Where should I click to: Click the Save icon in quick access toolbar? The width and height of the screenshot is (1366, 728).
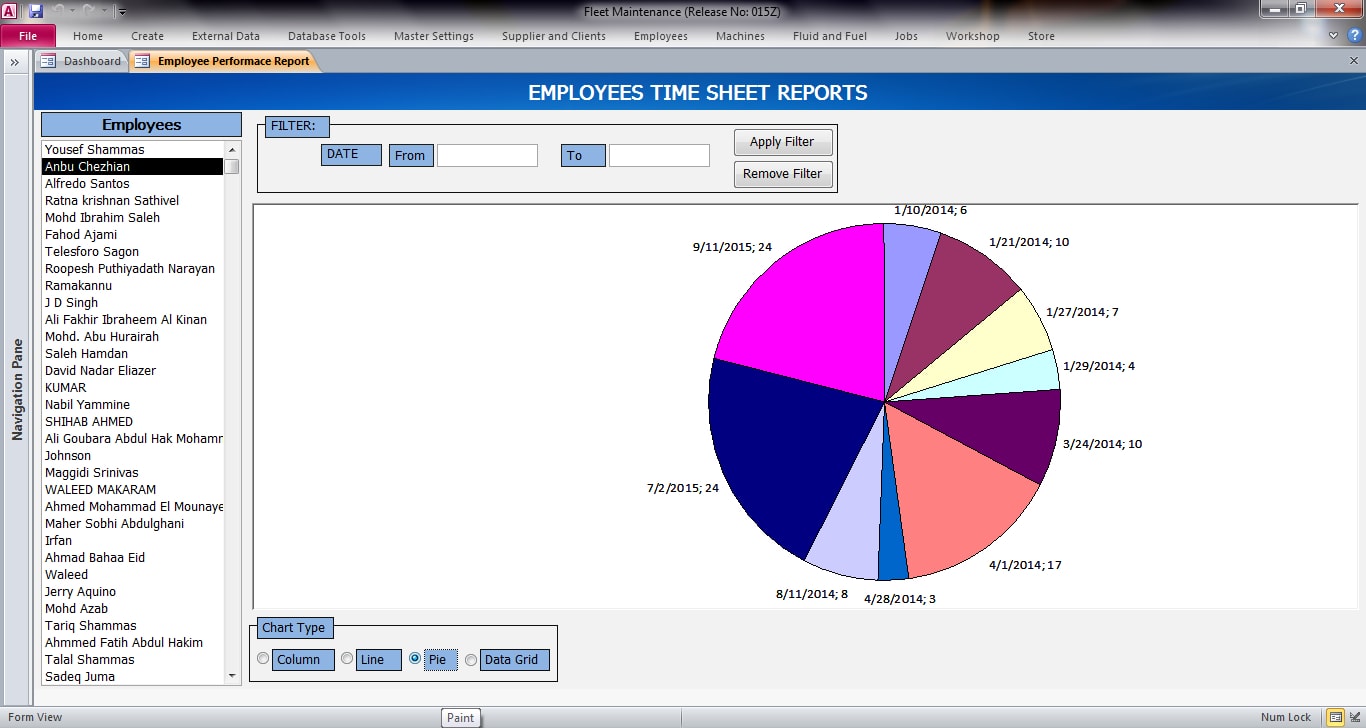point(36,11)
